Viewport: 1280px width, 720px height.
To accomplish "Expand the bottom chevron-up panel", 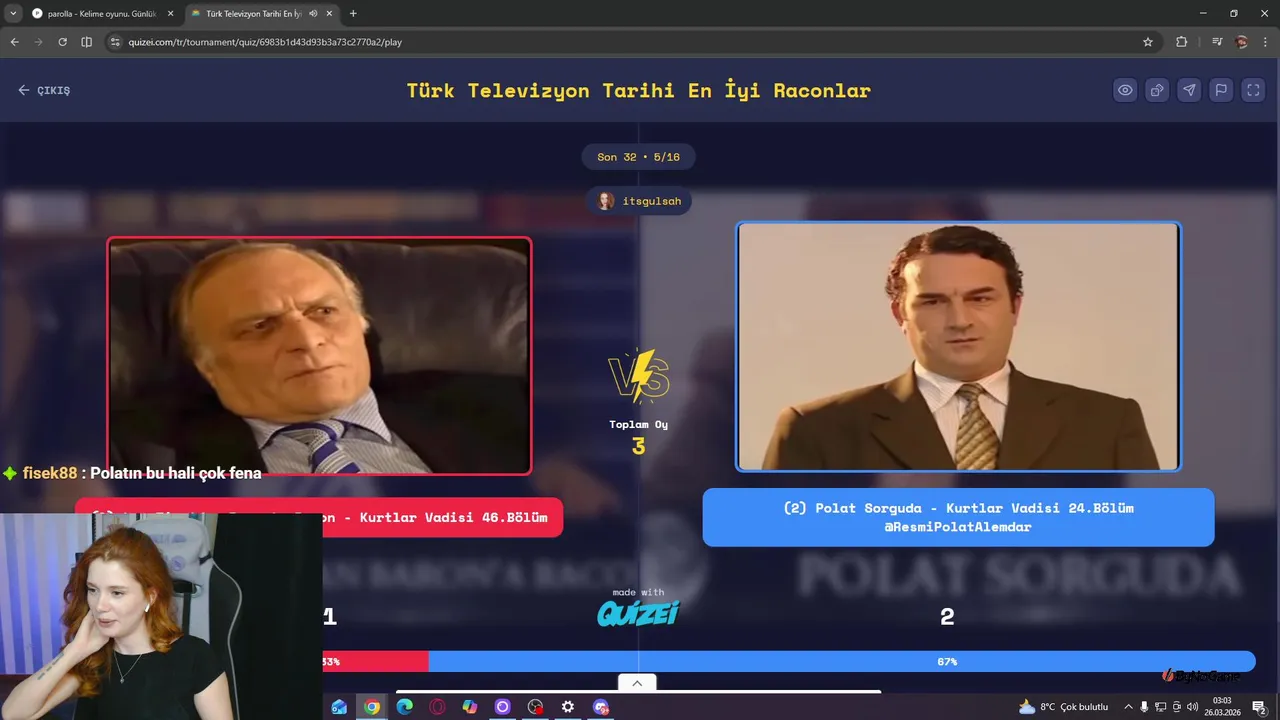I will click(637, 683).
